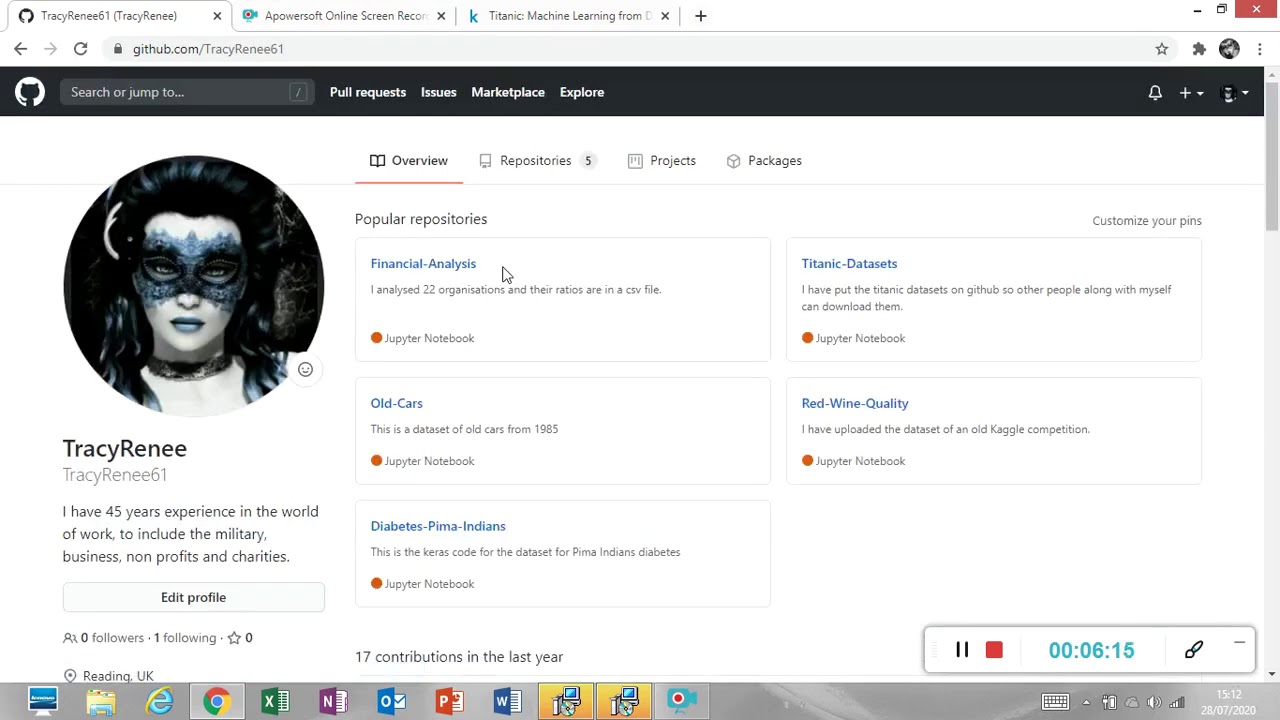Open Internet Explorer from taskbar
This screenshot has width=1280, height=720.
click(160, 702)
